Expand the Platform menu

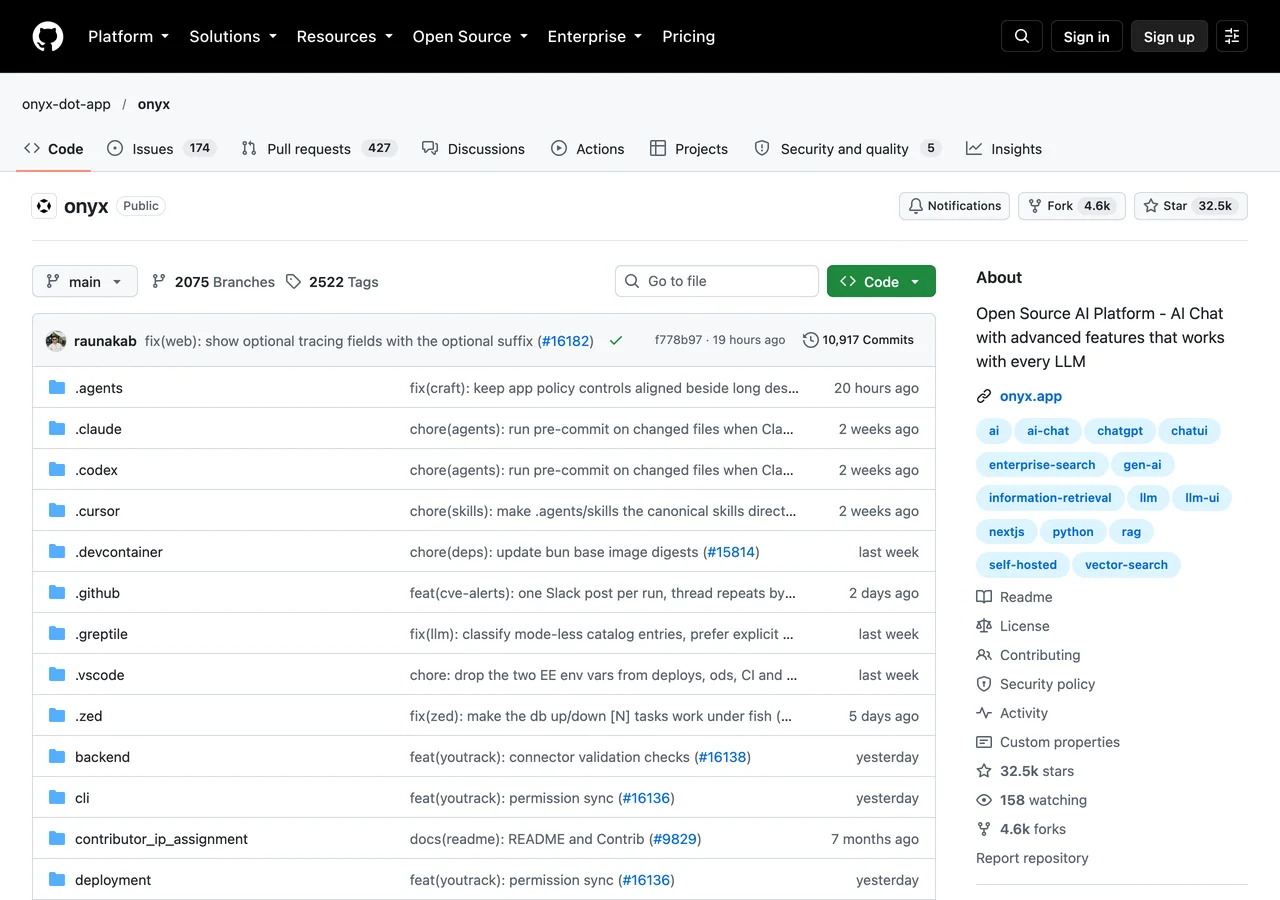tap(128, 36)
